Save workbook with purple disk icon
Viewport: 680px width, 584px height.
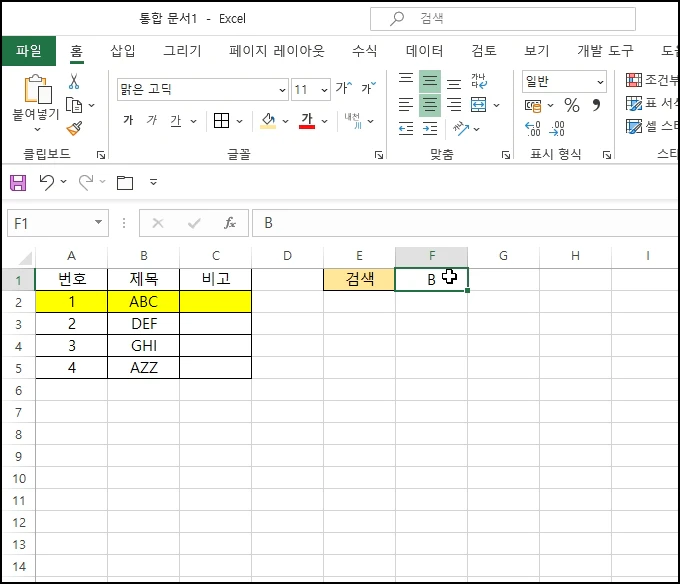click(18, 183)
